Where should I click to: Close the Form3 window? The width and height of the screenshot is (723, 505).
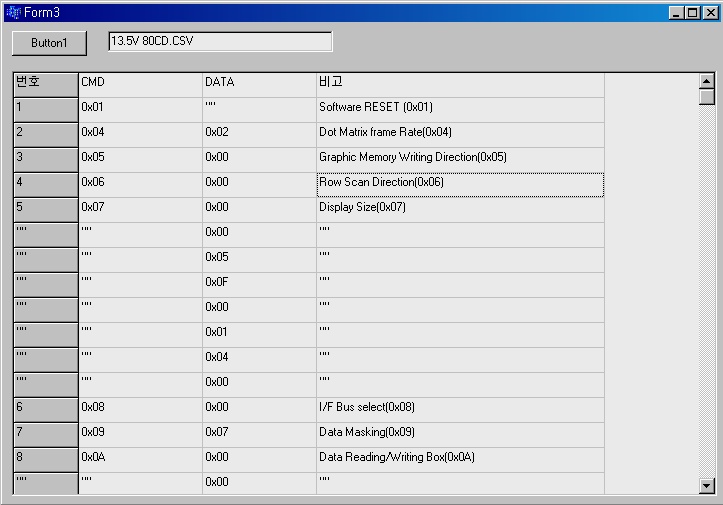(x=709, y=12)
